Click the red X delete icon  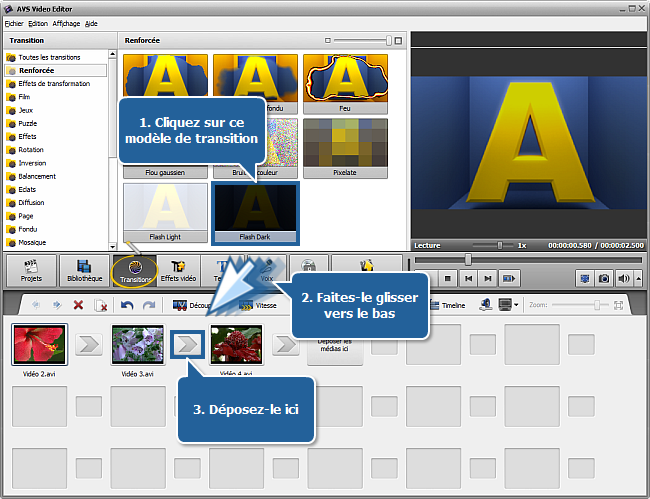78,305
